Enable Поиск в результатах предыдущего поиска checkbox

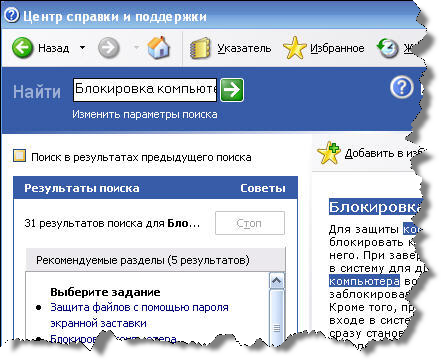coord(19,156)
